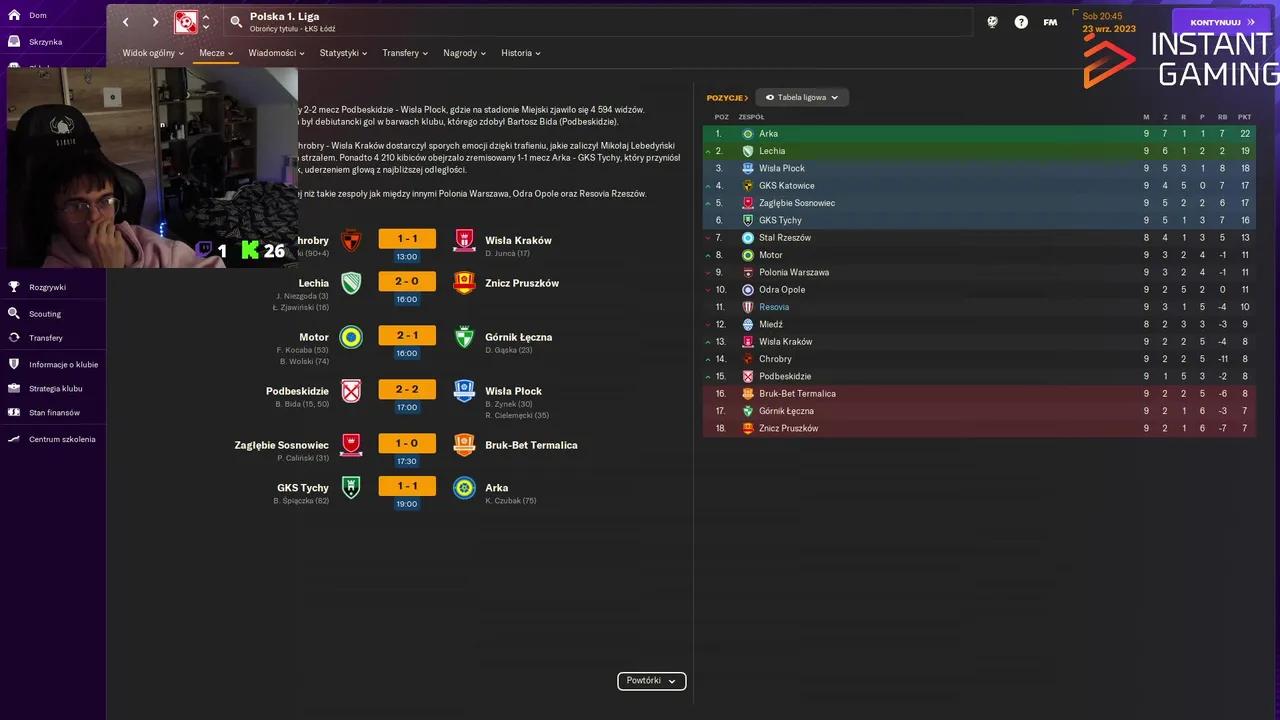Screen dimensions: 1280x720
Task: Click the green K score badge overlay
Action: click(249, 250)
